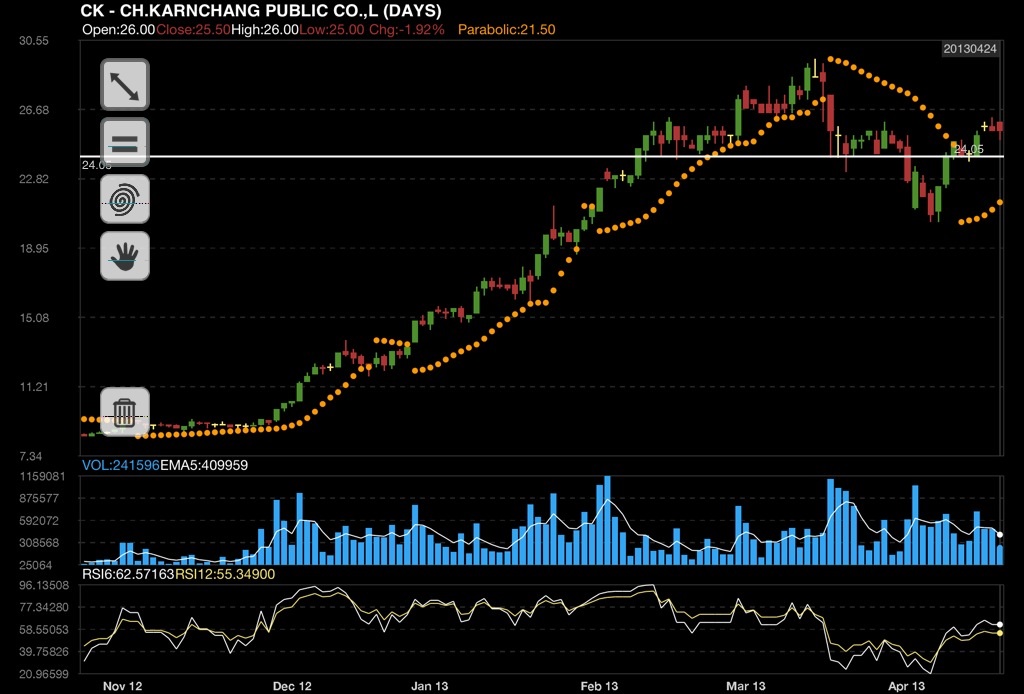Click the 7.34 price axis label
Screen dimensions: 1024x694
(31, 456)
